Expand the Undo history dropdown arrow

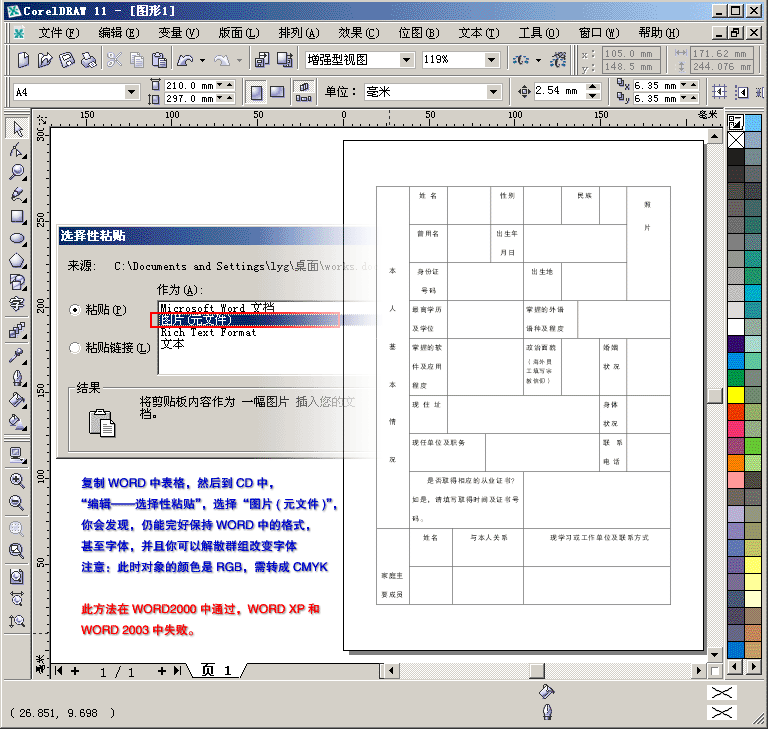pos(202,60)
